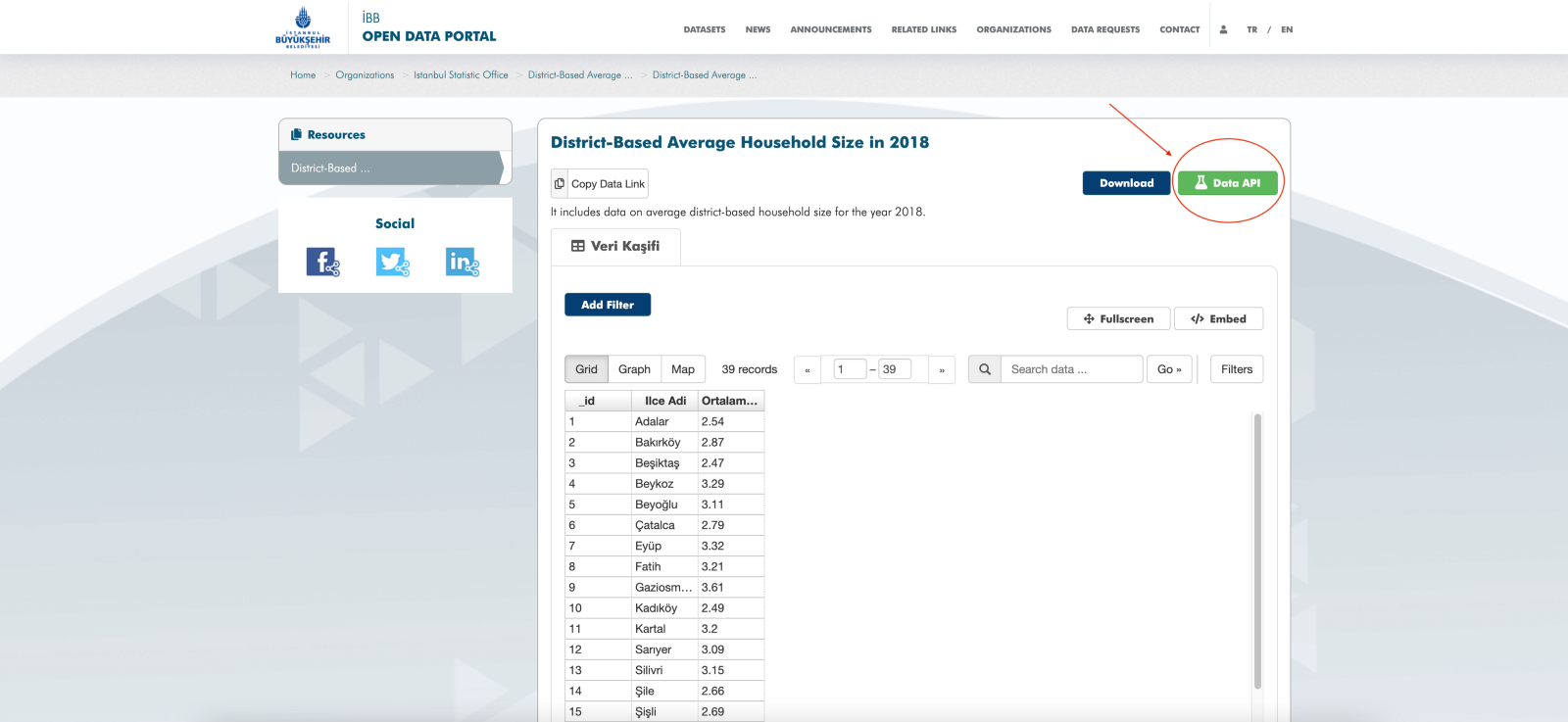Image resolution: width=1568 pixels, height=722 pixels.
Task: Select District-Based resource in sidebar
Action: point(393,168)
